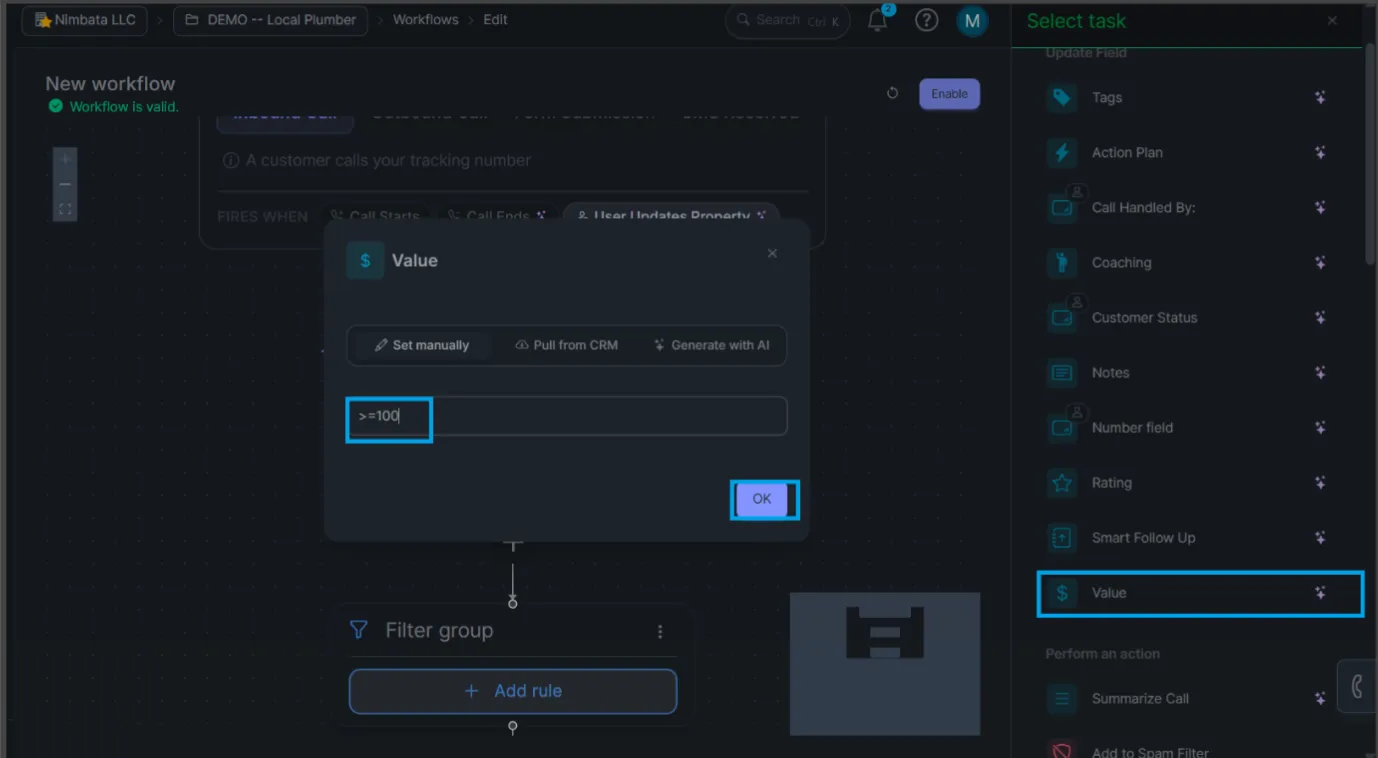Viewport: 1378px width, 758px height.
Task: Click the Value input field containing >=100
Action: pyautogui.click(x=567, y=416)
